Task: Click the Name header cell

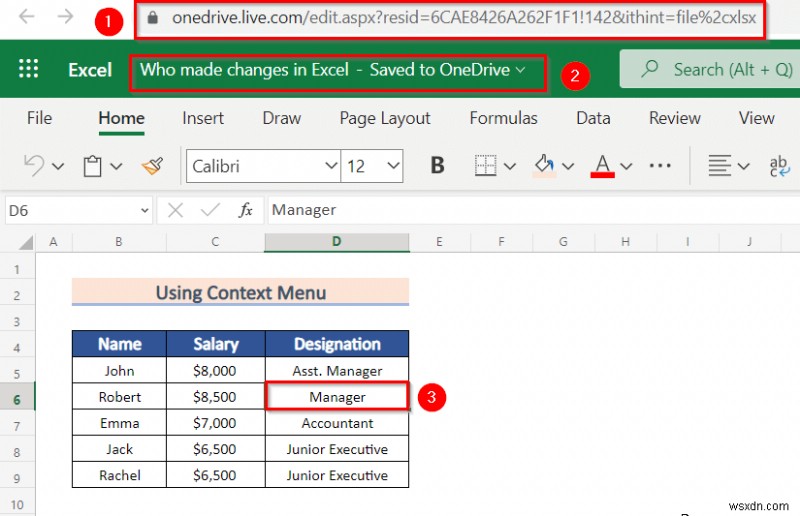Action: (119, 344)
